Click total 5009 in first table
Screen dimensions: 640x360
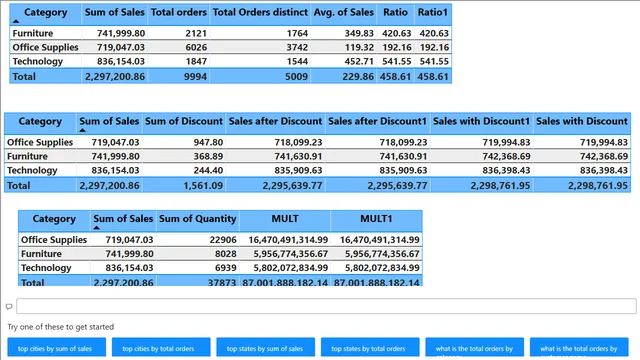296,77
